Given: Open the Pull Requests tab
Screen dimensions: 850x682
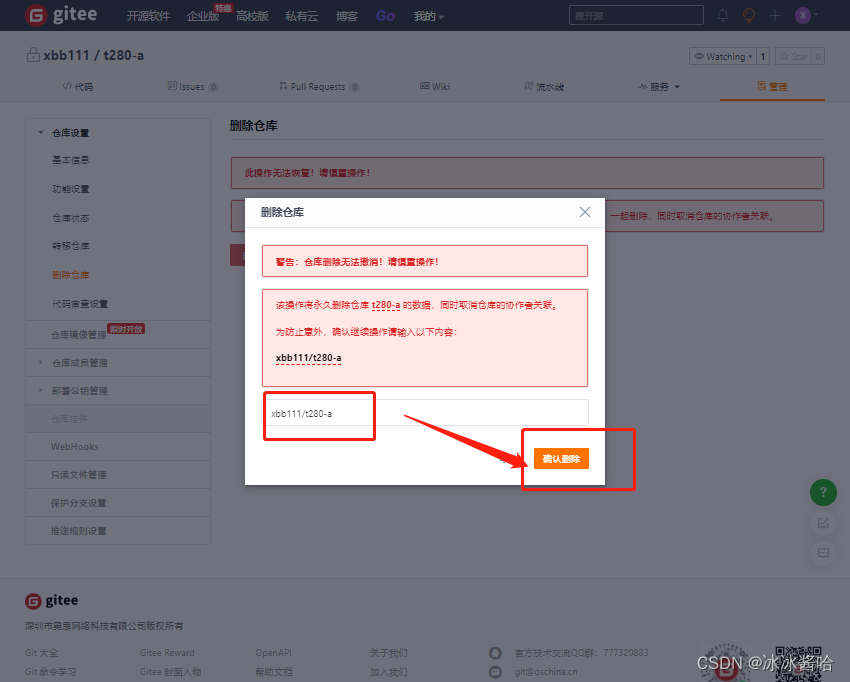Looking at the screenshot, I should [x=319, y=87].
